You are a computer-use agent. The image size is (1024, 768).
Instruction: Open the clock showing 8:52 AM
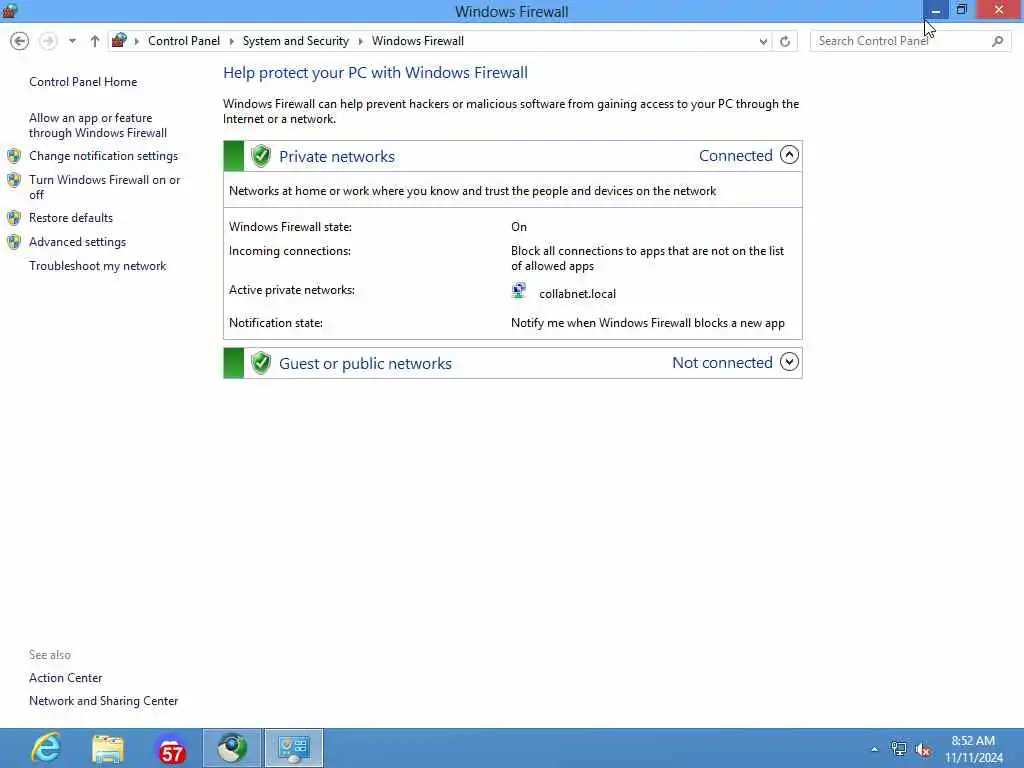click(973, 749)
